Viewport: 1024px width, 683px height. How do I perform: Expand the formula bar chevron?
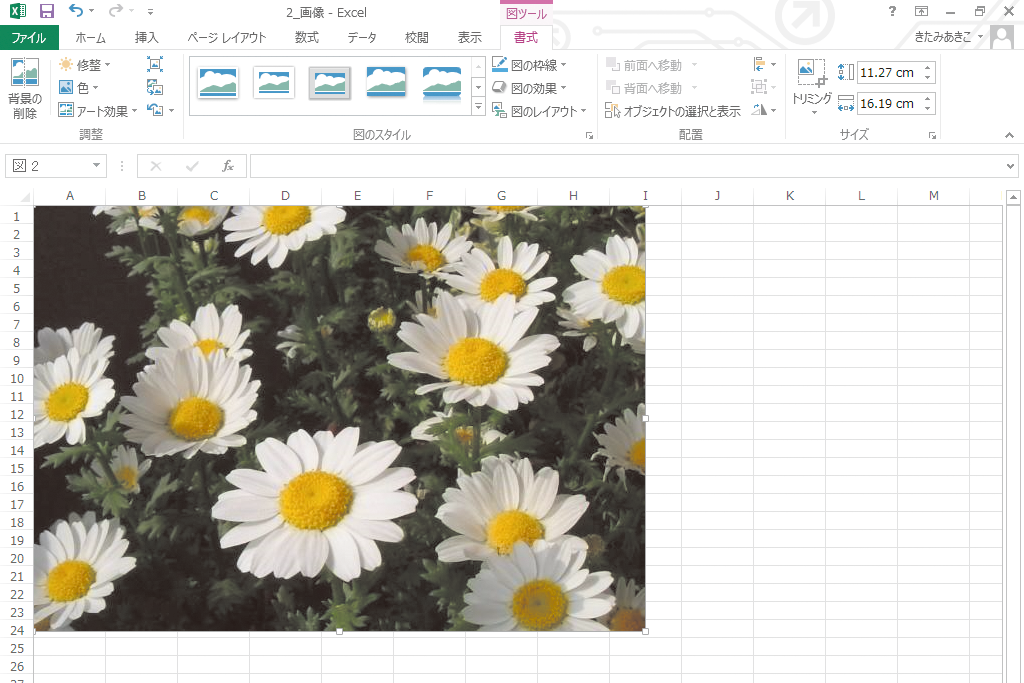coord(1010,166)
